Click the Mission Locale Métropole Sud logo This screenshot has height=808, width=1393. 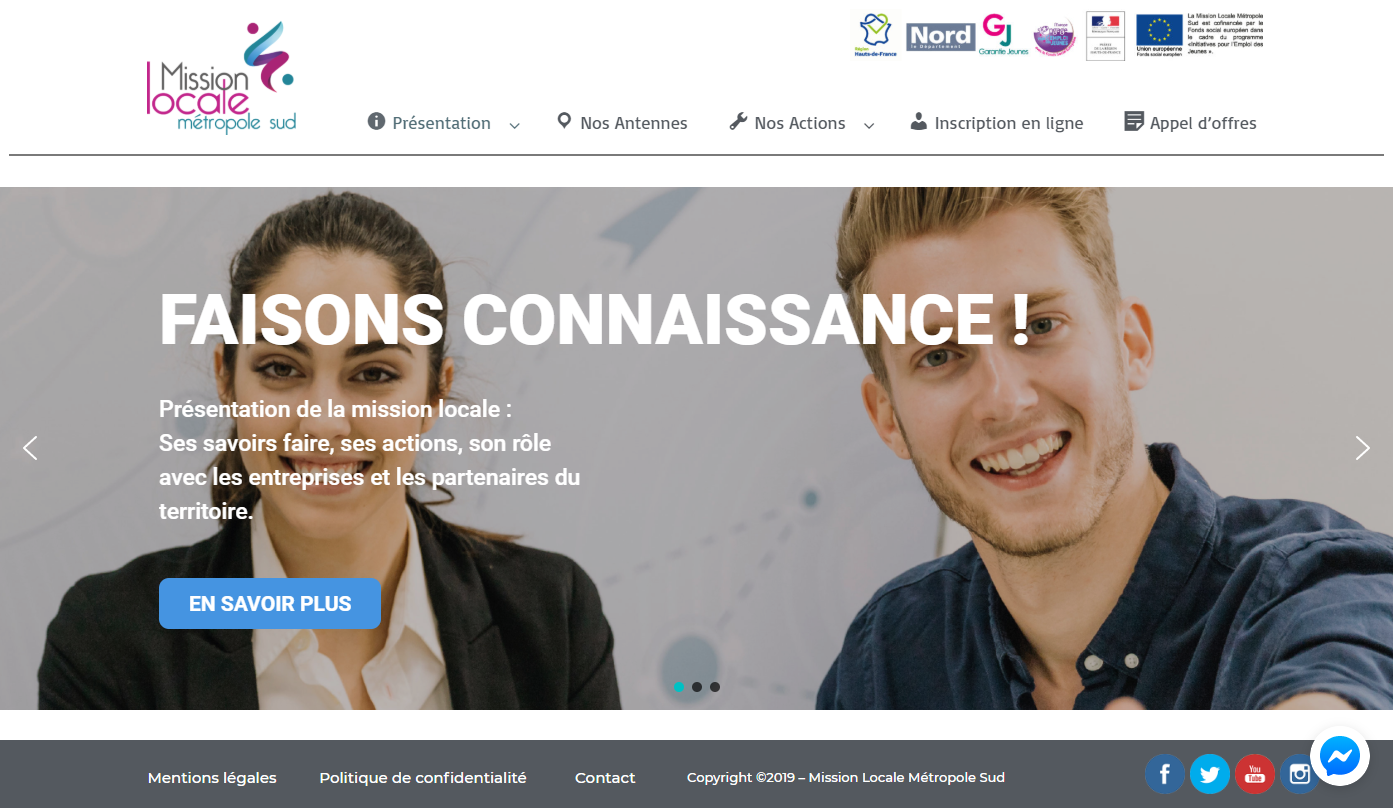click(221, 77)
